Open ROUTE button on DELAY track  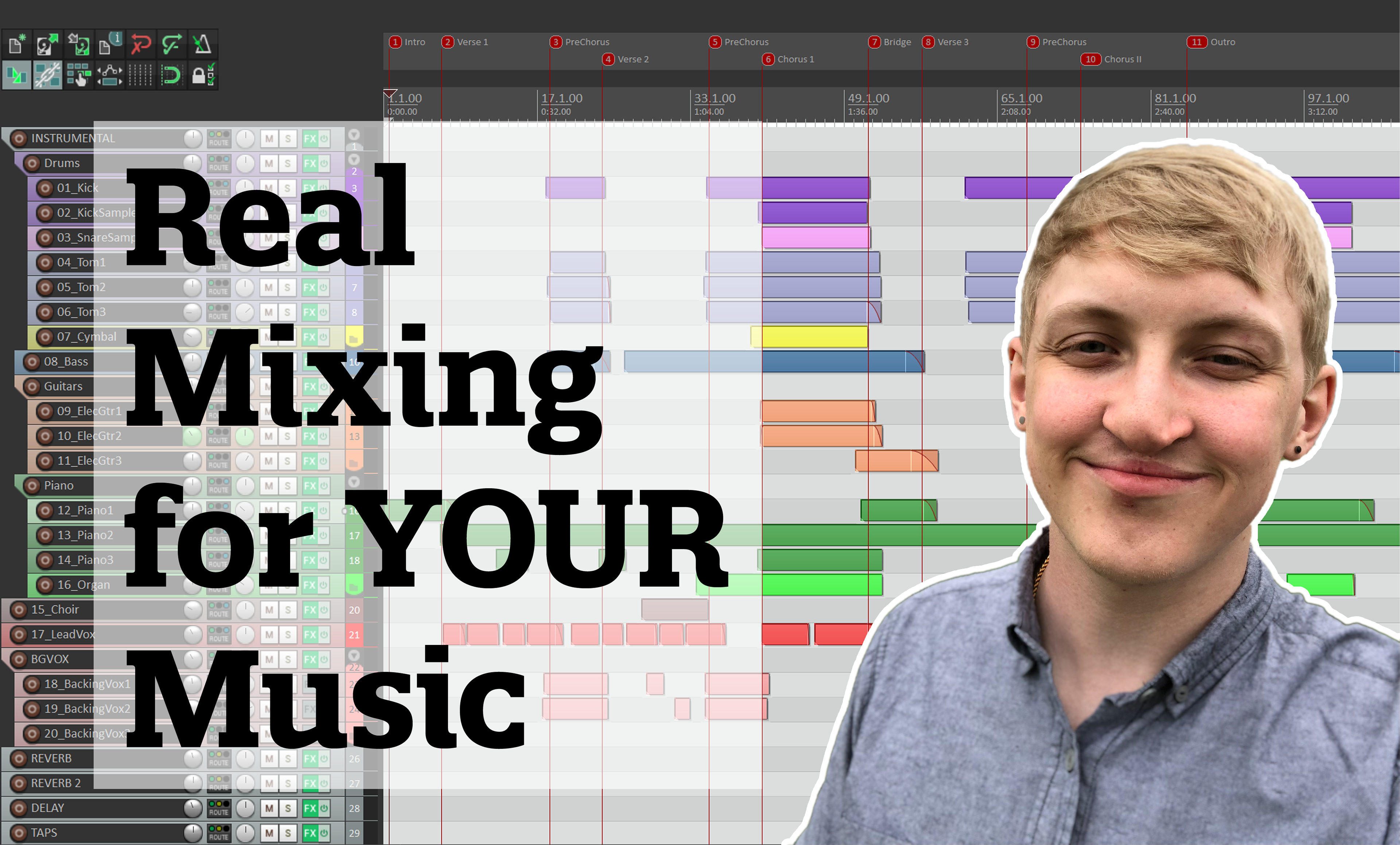click(219, 808)
